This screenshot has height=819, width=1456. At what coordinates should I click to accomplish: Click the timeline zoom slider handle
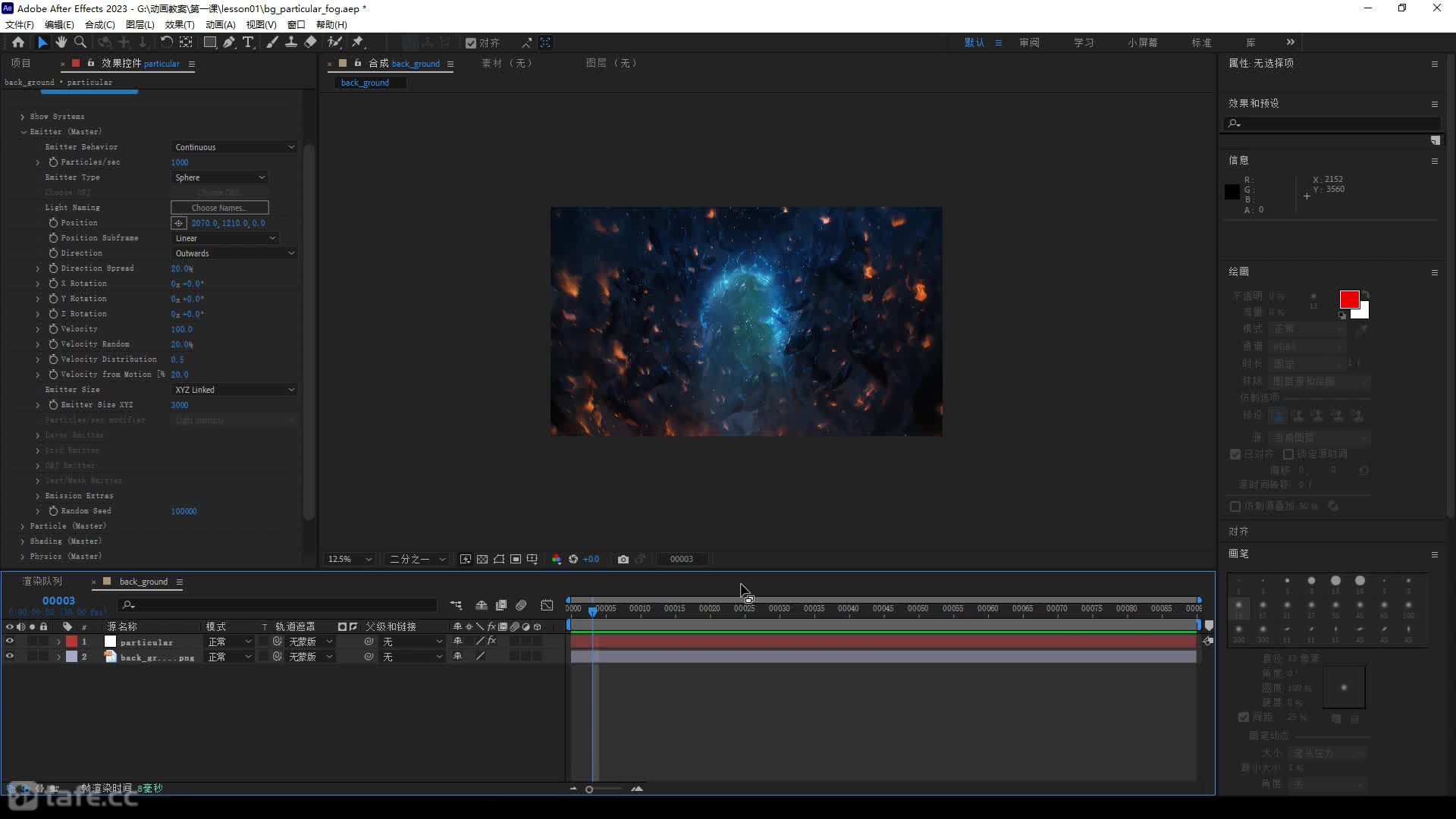pos(589,789)
